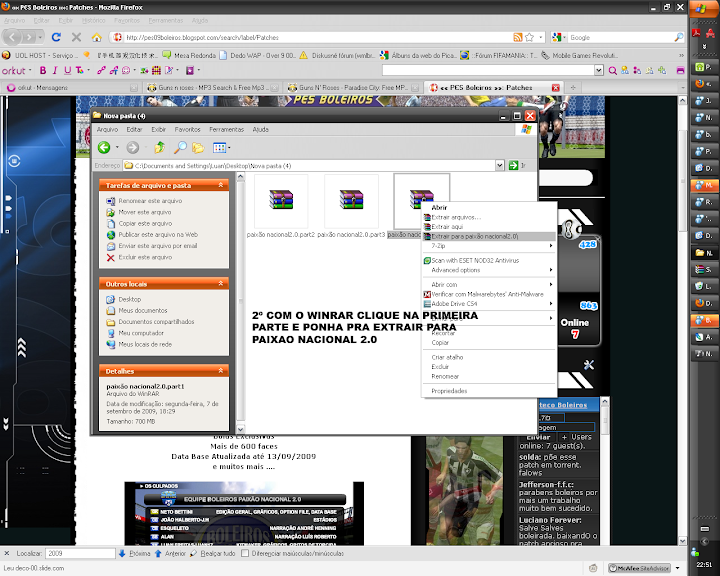Viewport: 720px width, 576px height.
Task: Open the list all tabs dropdown
Action: tap(682, 87)
